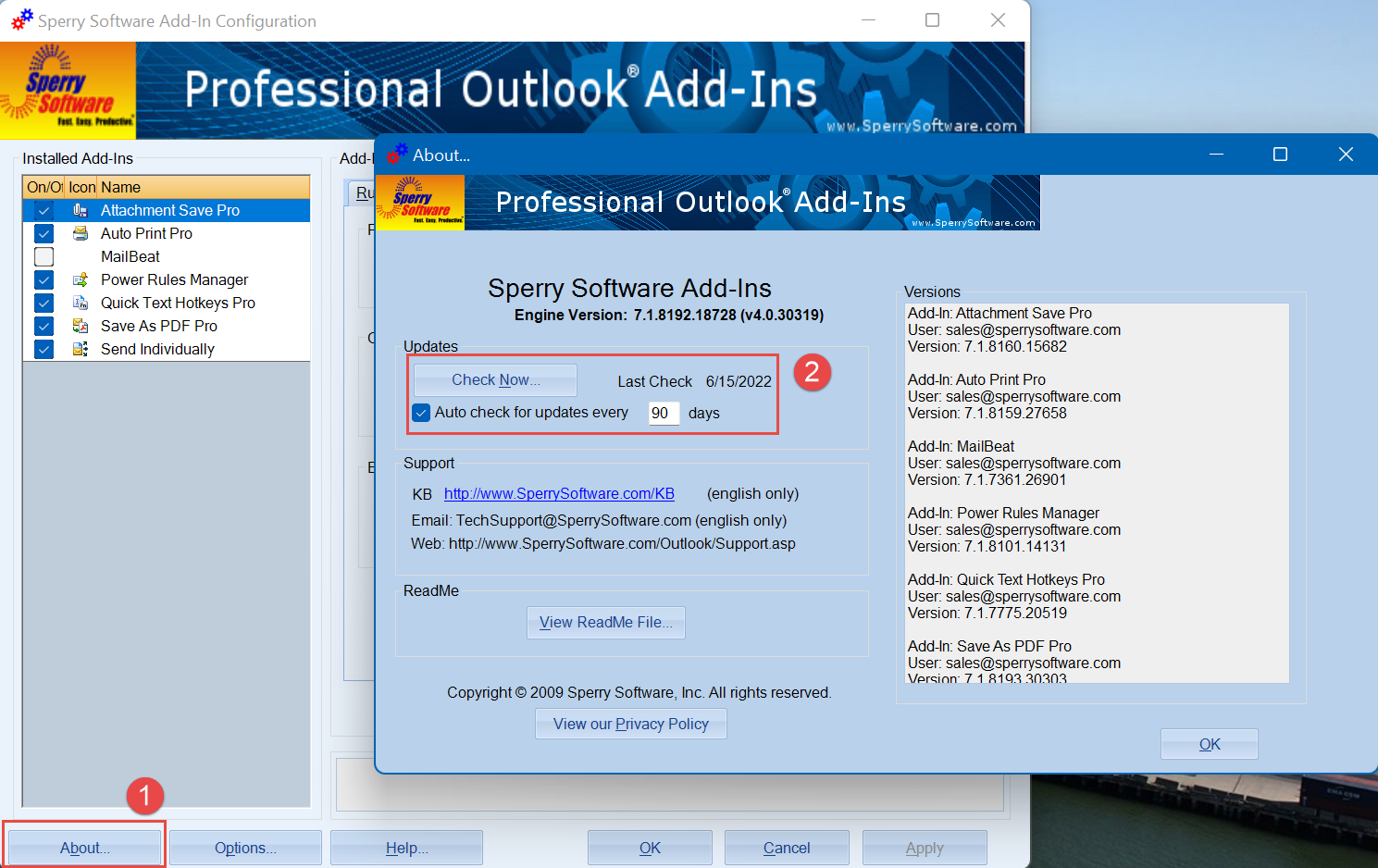Uncheck the Attachment Save Pro checkbox

[43, 210]
